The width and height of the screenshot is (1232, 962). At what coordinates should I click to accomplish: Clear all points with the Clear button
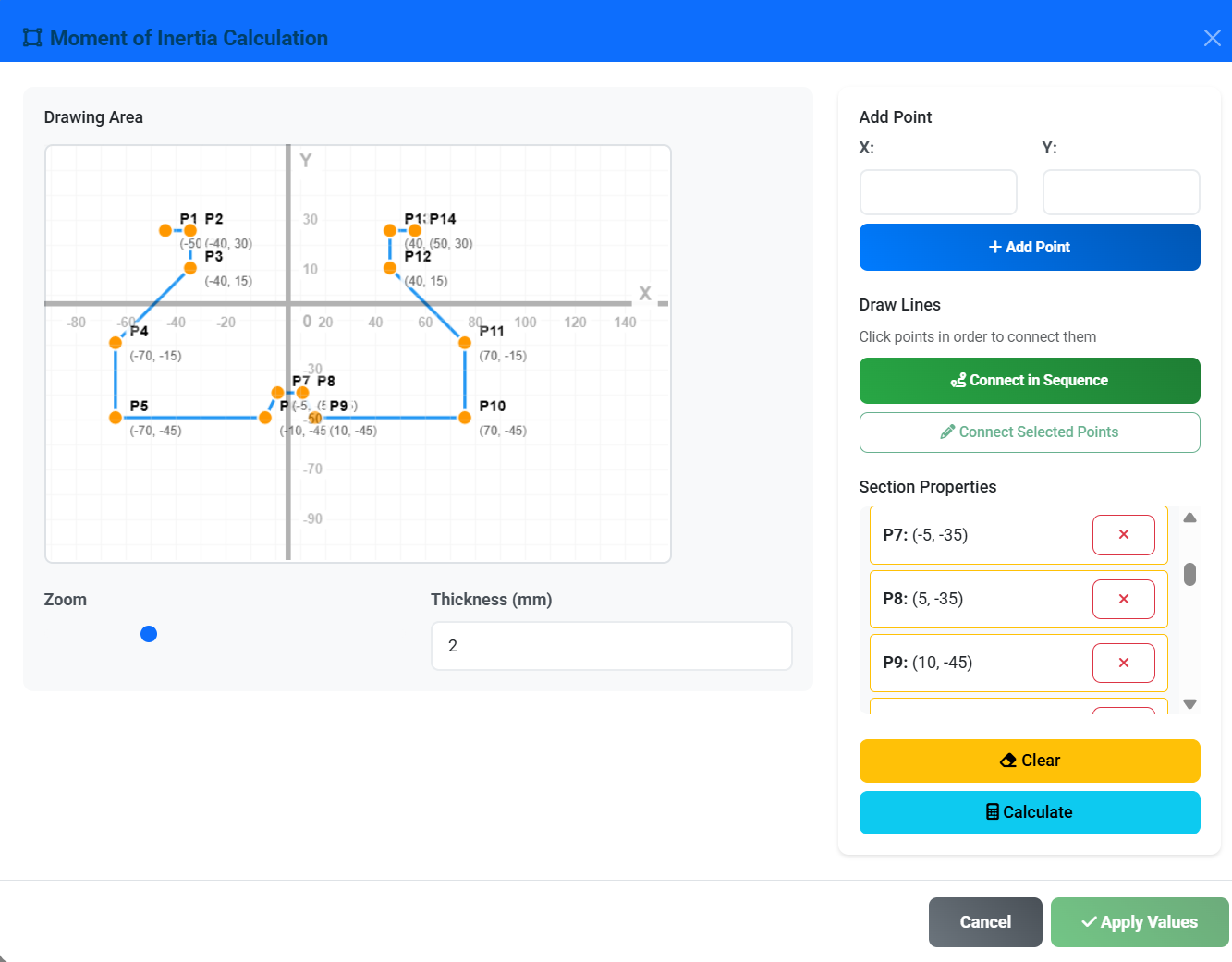1029,761
